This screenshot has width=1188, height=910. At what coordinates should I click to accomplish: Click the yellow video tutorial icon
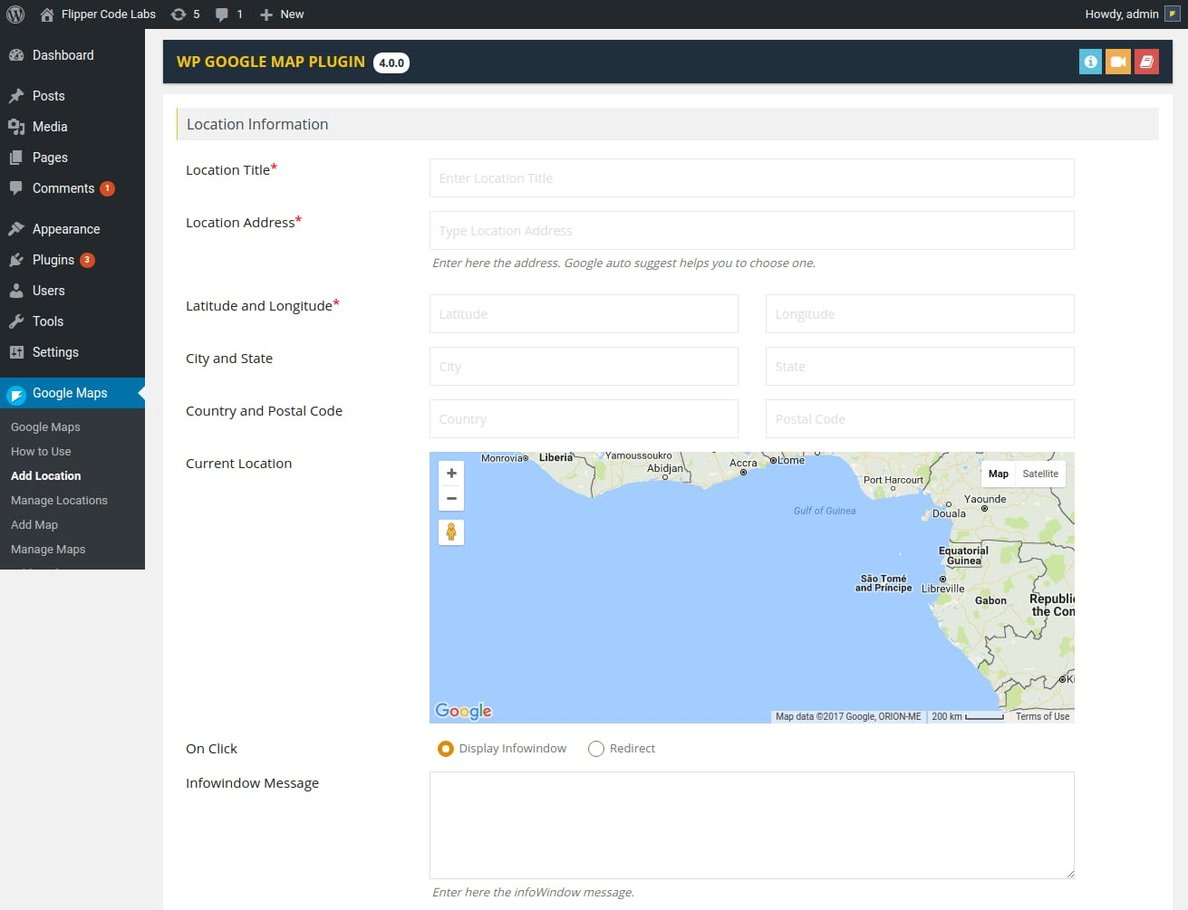[x=1118, y=61]
